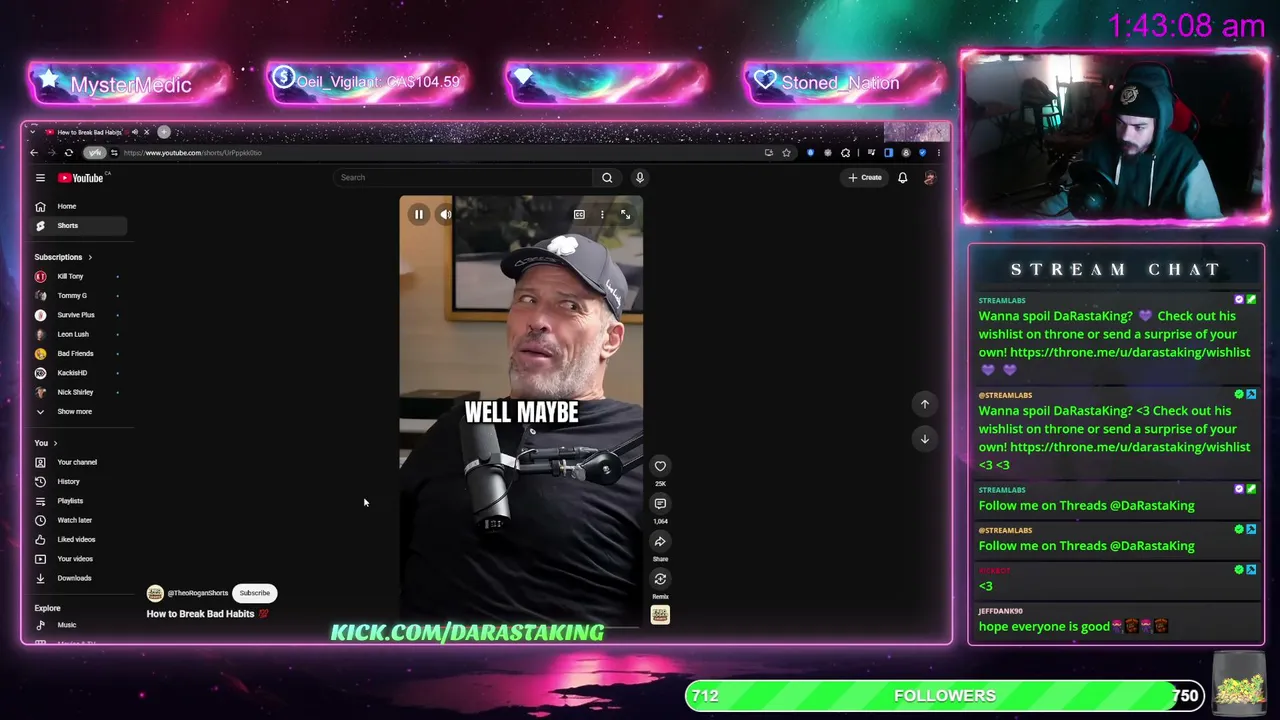
Task: Open the browser extensions puzzle icon
Action: coord(846,153)
